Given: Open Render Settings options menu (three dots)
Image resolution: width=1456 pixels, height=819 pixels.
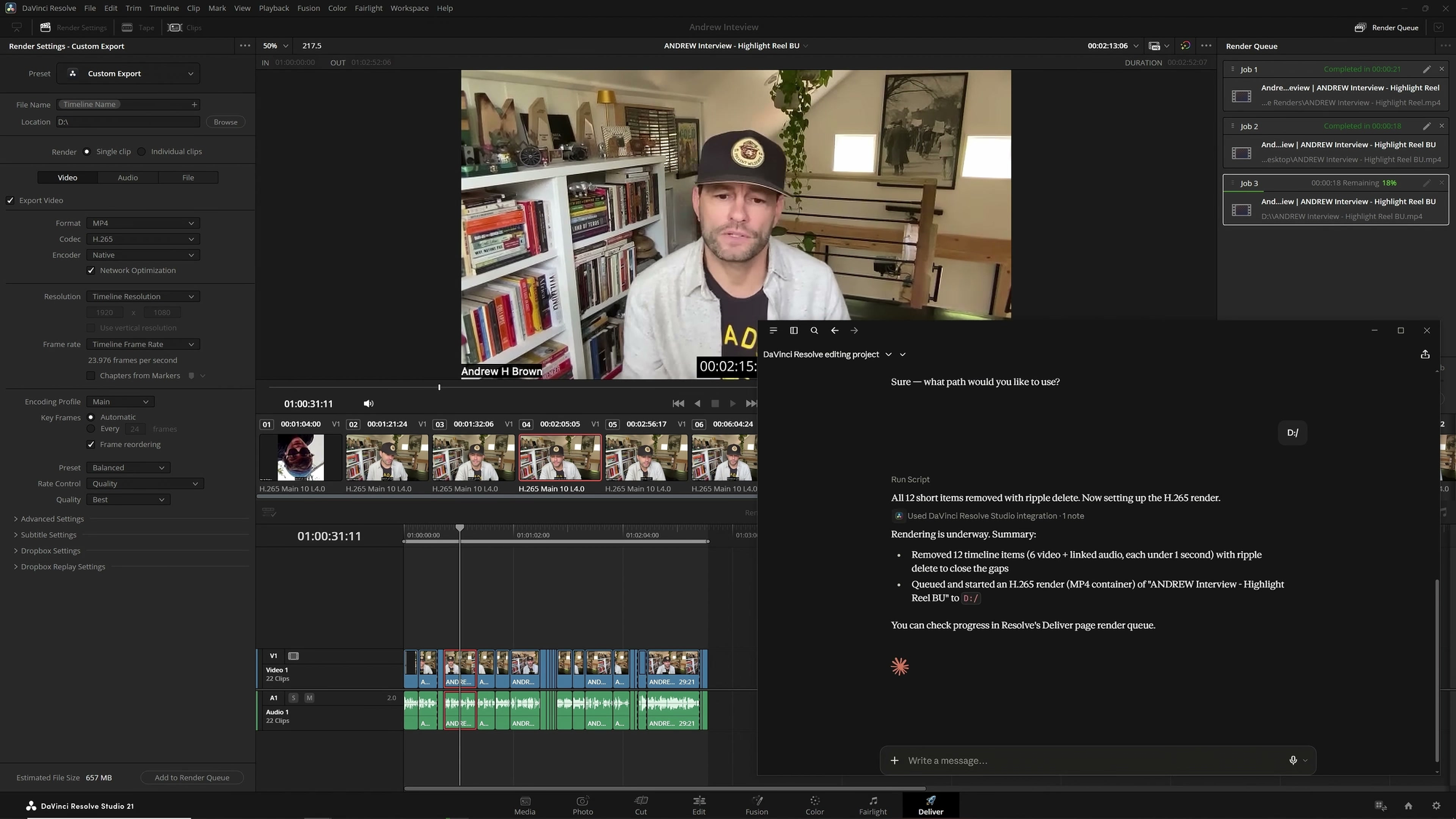Looking at the screenshot, I should click(x=245, y=46).
